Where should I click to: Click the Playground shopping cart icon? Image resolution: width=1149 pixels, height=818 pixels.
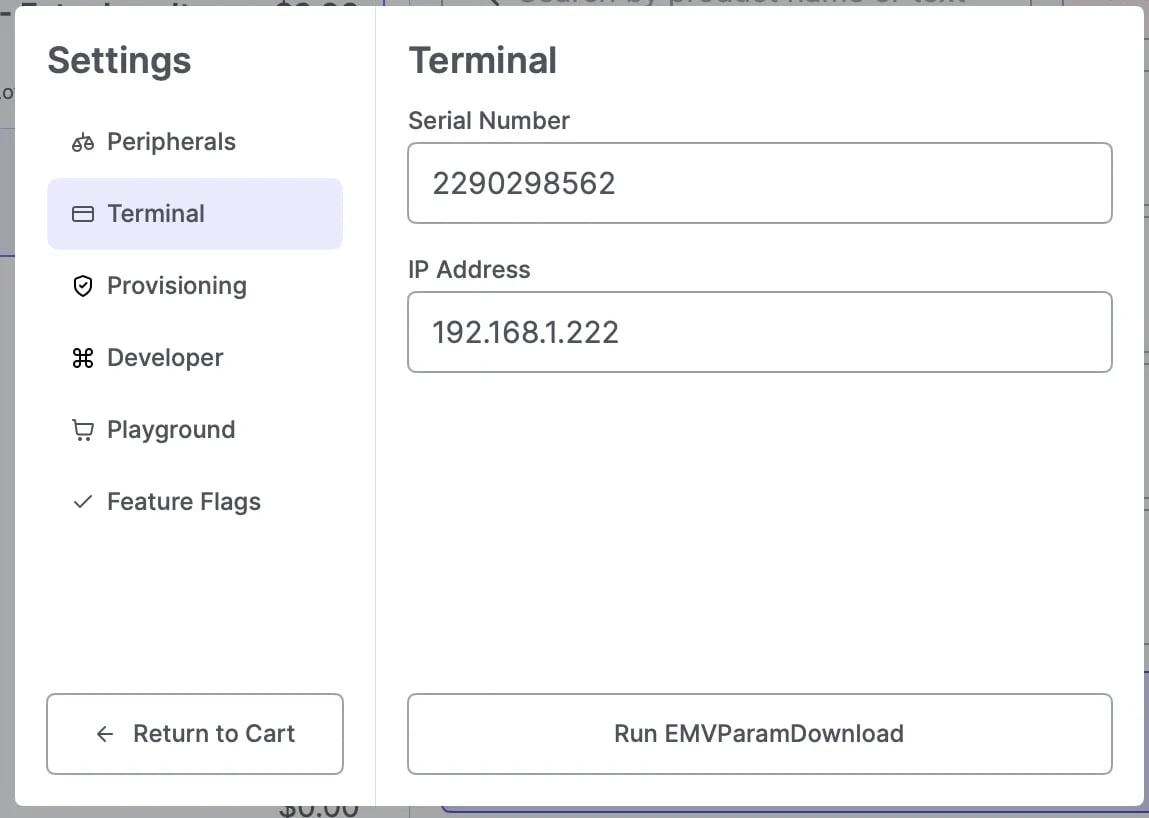(83, 430)
